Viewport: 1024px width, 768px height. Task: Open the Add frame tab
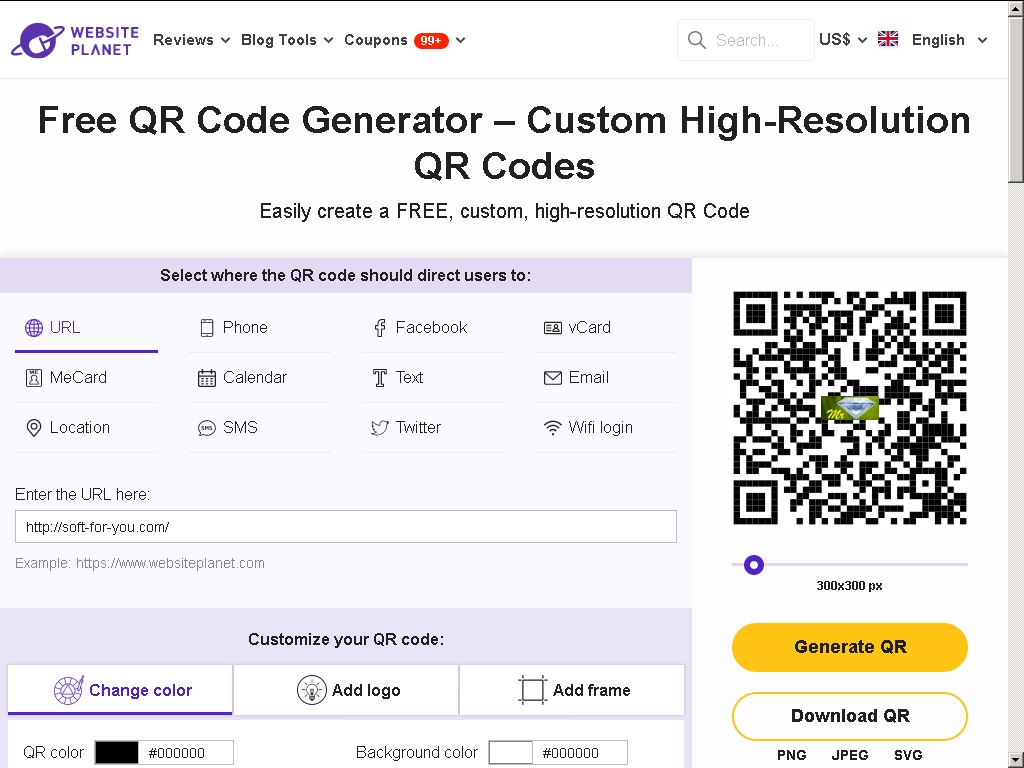(572, 690)
